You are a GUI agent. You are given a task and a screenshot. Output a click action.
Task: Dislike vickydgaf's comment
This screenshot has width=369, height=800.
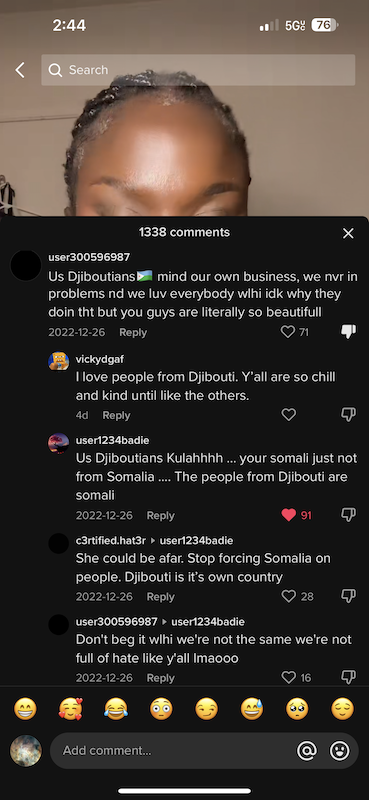coord(348,415)
